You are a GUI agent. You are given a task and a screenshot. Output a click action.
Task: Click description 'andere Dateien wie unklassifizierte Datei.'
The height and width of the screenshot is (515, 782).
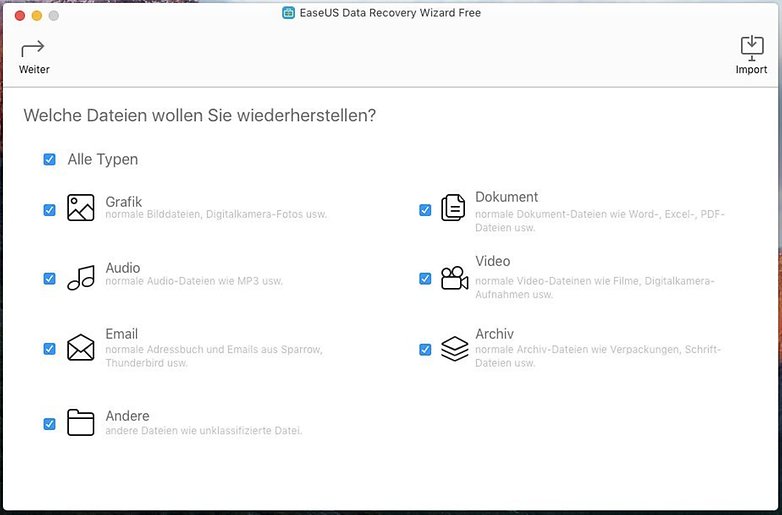coord(204,430)
